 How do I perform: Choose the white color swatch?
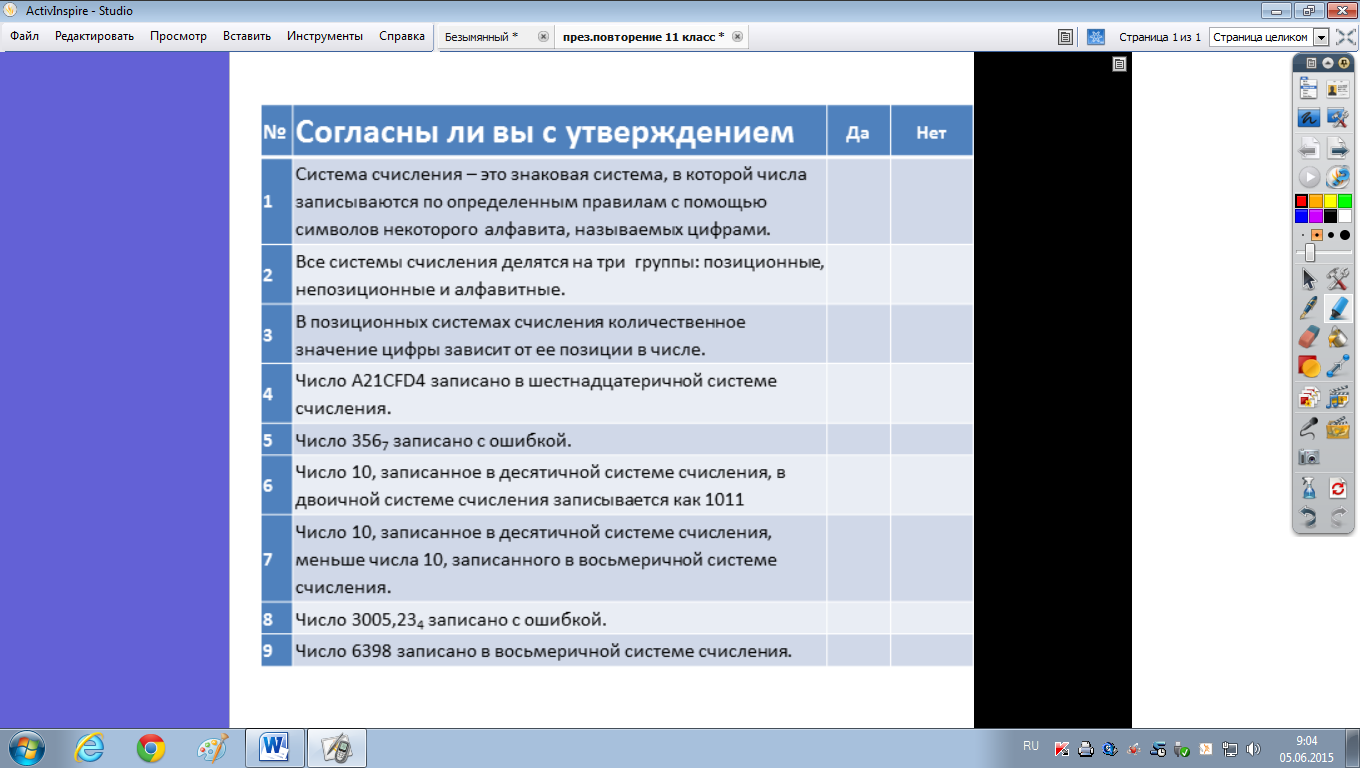pyautogui.click(x=1345, y=215)
